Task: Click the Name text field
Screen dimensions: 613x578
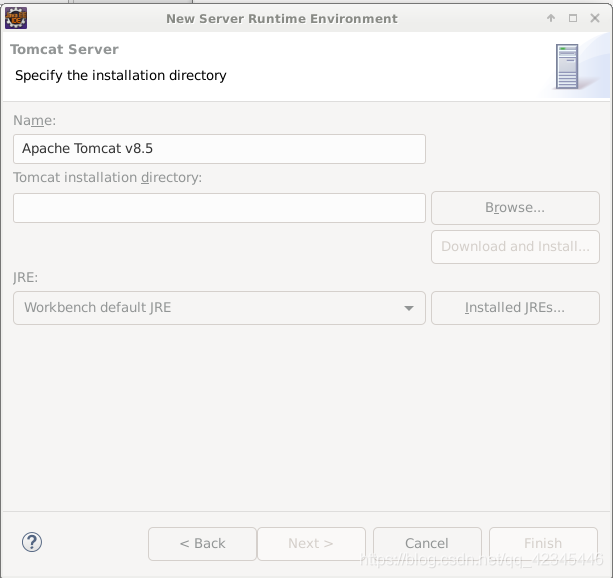Action: [x=219, y=149]
